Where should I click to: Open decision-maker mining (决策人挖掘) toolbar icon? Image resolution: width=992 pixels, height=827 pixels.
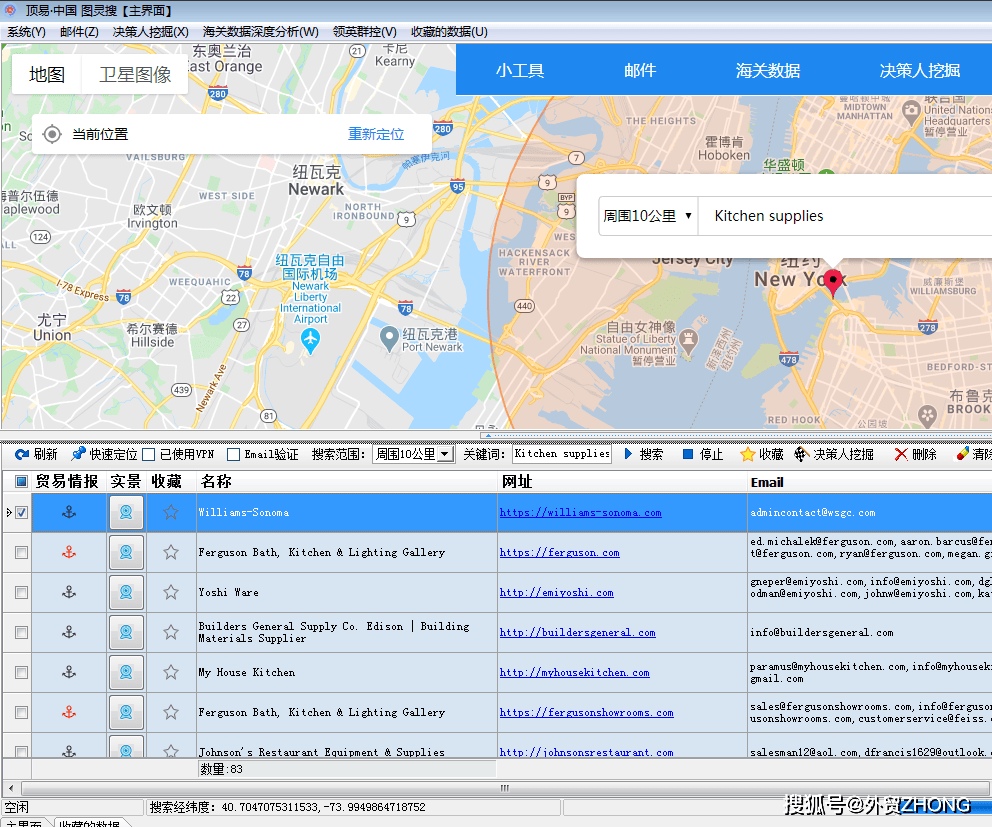[x=801, y=454]
